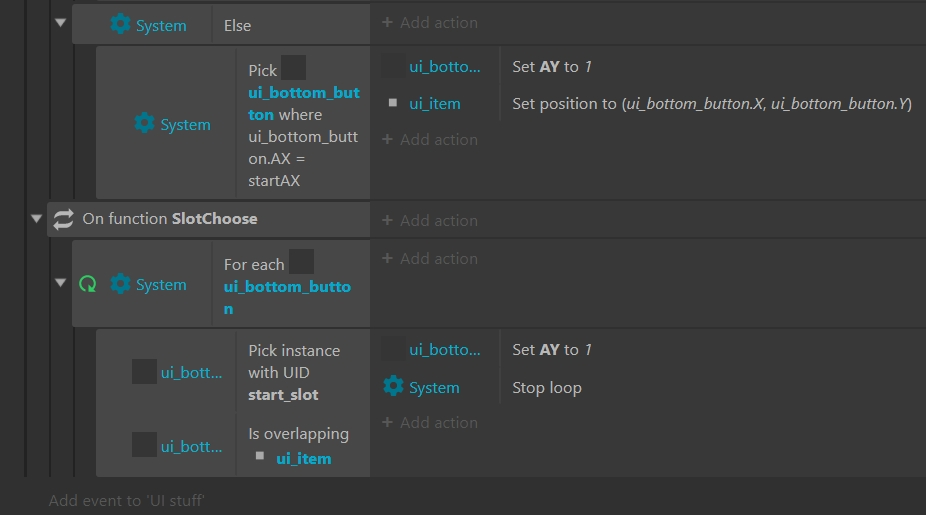Image resolution: width=926 pixels, height=515 pixels.
Task: Click the green For each loop icon
Action: coord(87,284)
